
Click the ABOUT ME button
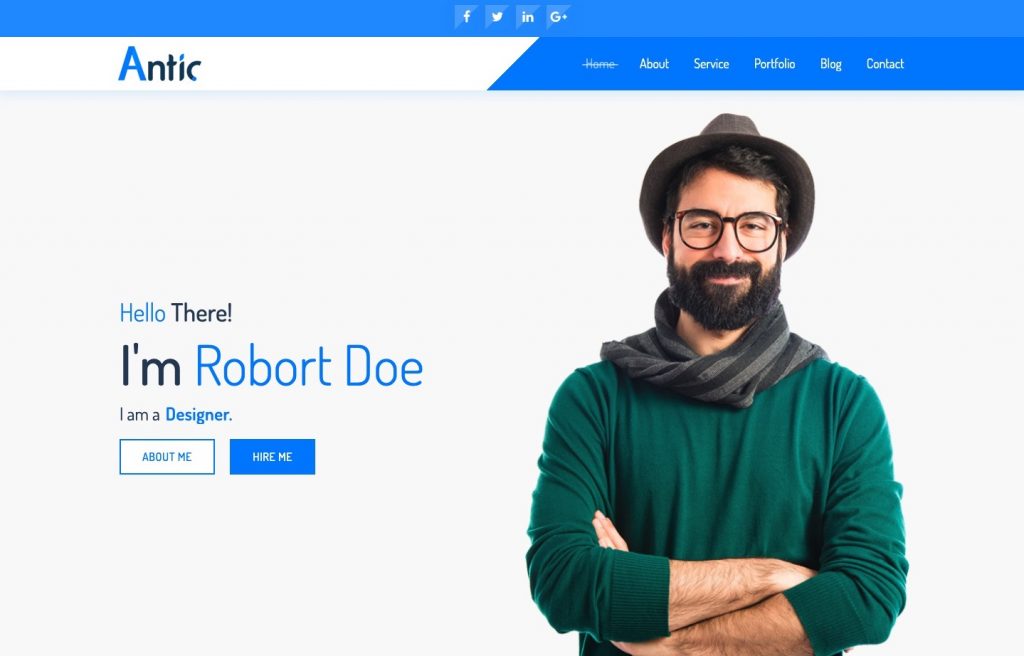[167, 457]
